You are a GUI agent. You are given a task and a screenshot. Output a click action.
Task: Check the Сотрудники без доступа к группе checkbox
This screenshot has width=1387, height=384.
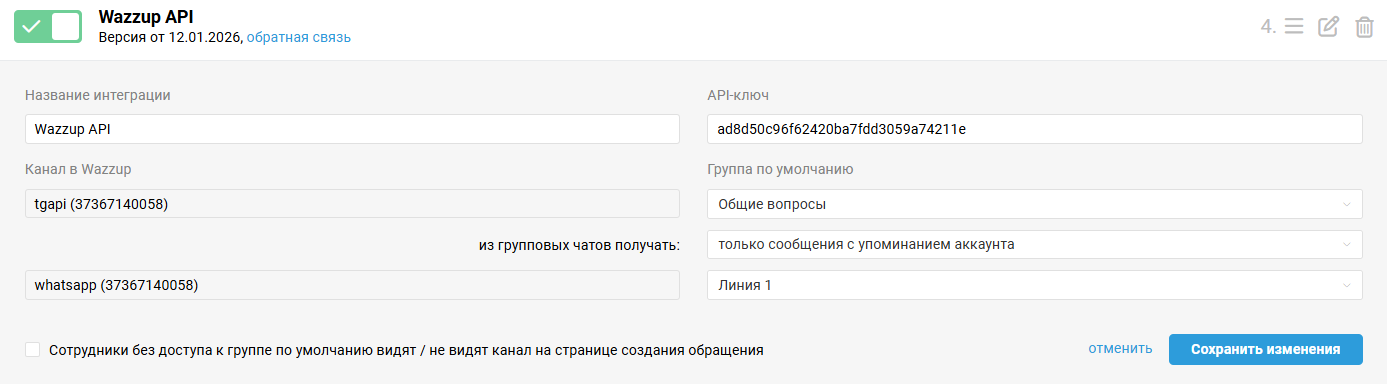[x=33, y=350]
